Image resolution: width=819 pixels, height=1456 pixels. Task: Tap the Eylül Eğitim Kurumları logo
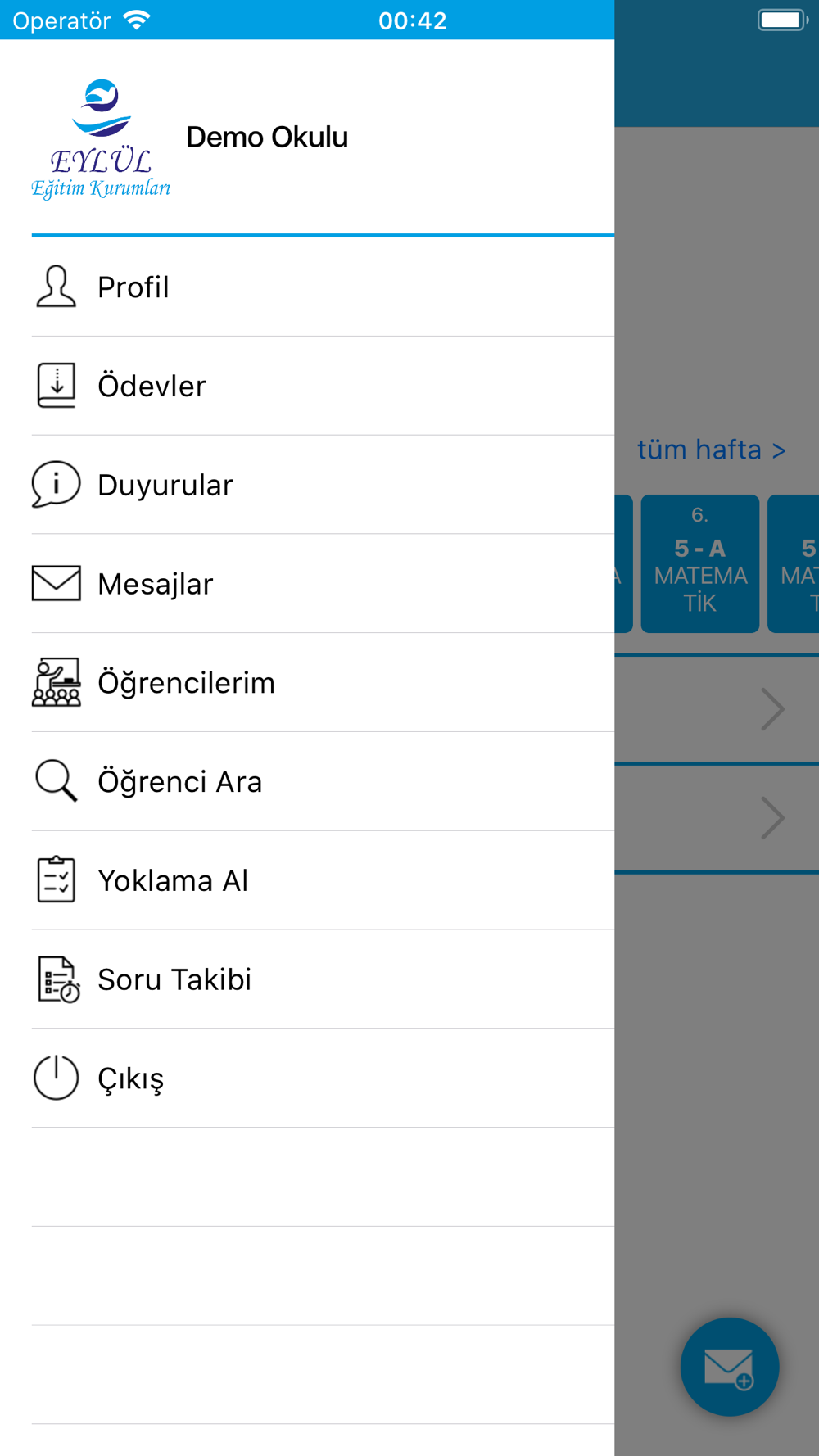[101, 138]
